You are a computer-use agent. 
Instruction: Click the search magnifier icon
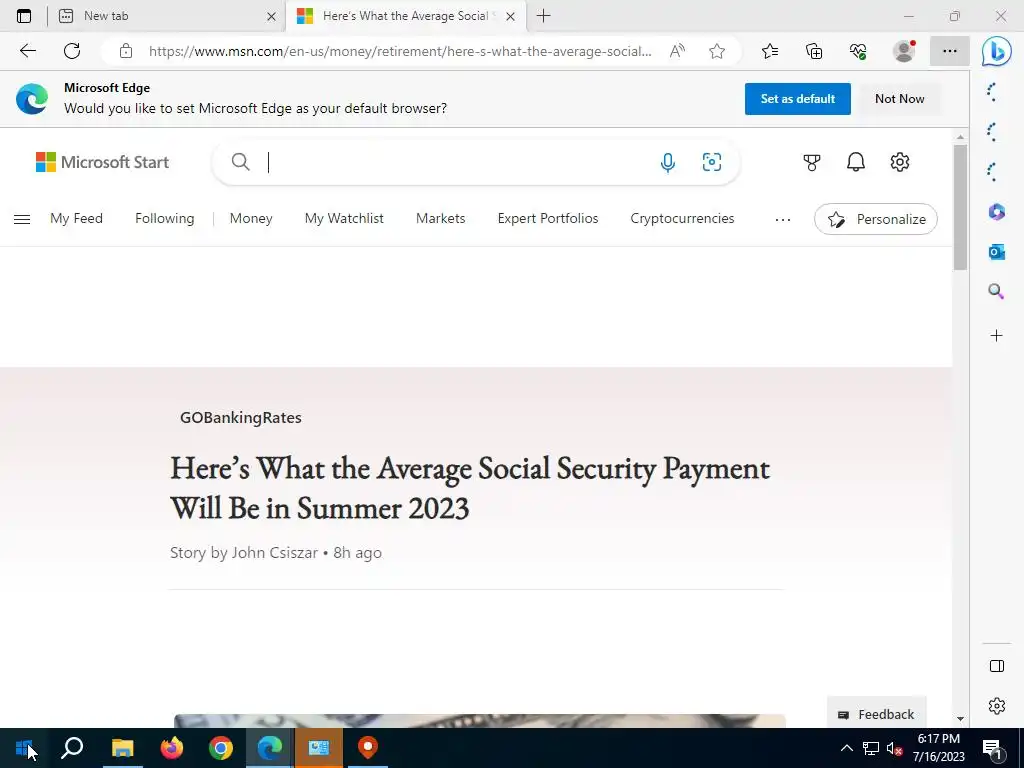pos(240,161)
